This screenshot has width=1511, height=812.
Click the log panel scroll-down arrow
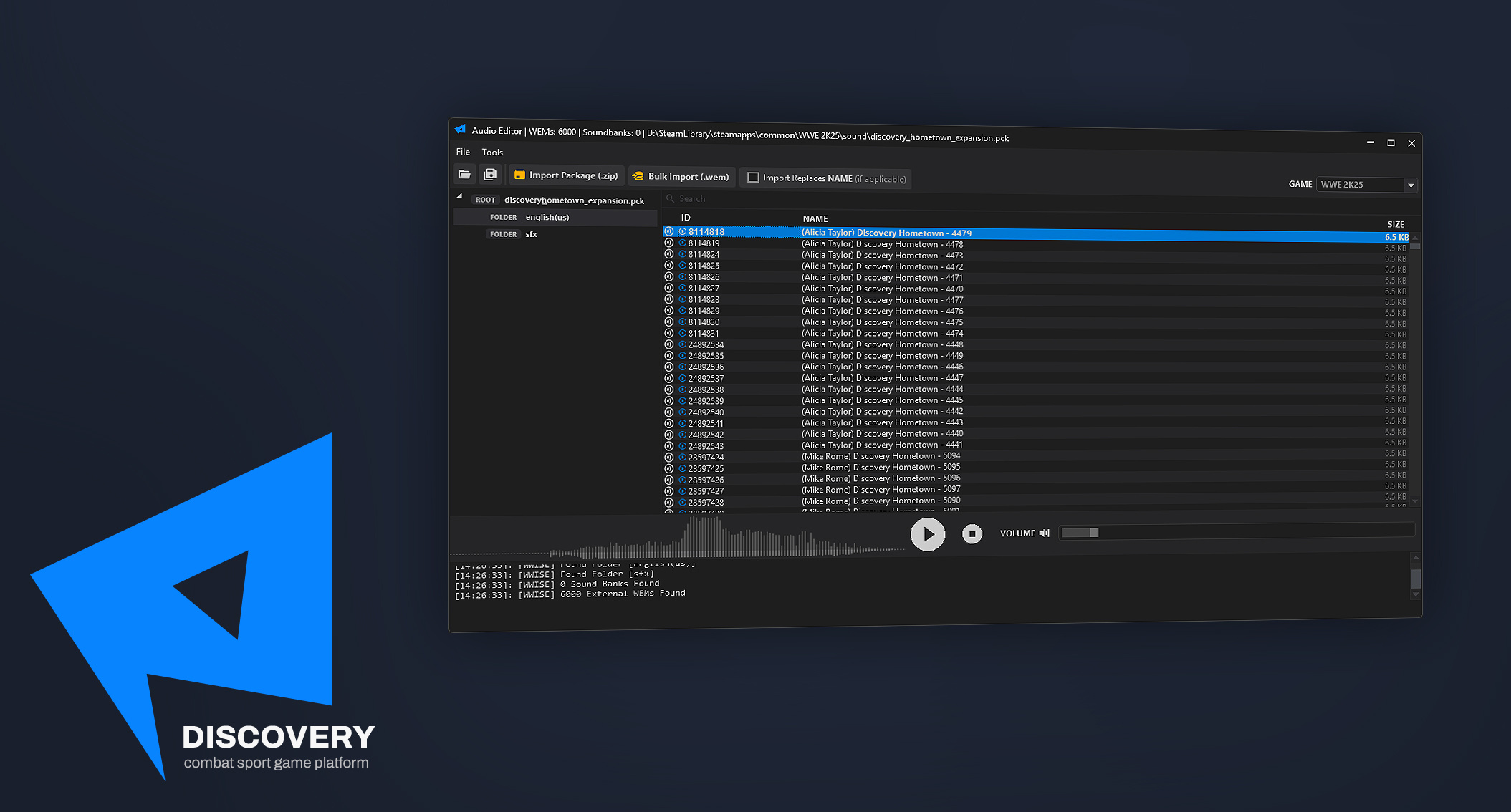click(1416, 595)
